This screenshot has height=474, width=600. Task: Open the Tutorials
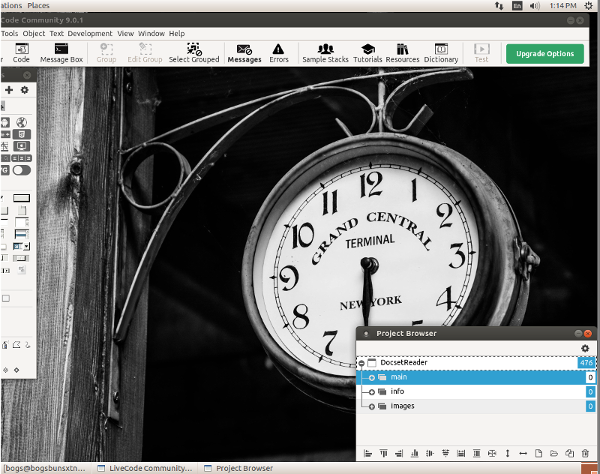[367, 53]
